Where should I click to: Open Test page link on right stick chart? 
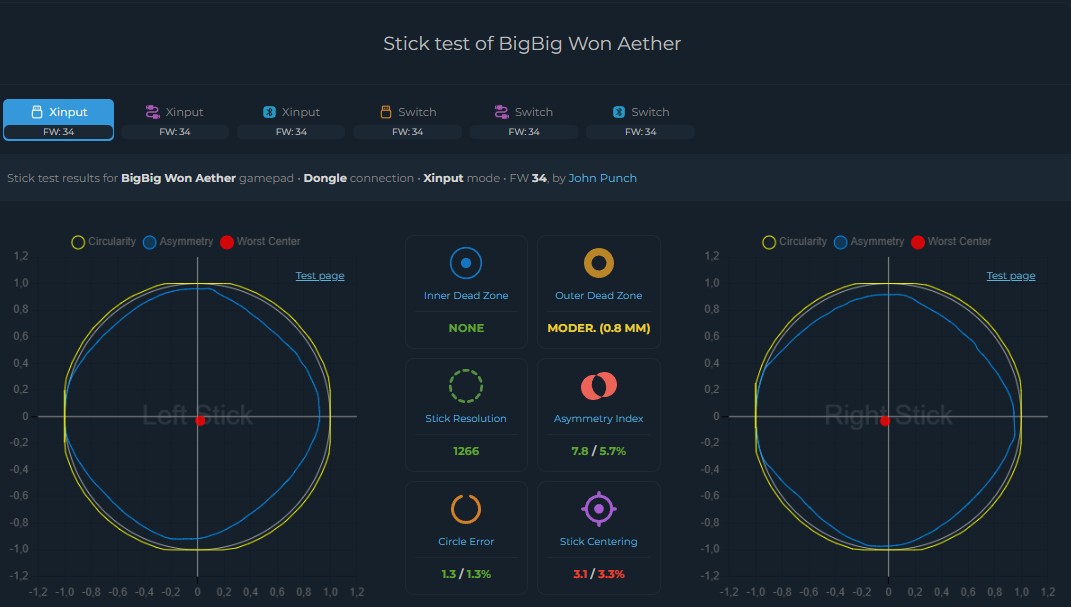[x=1011, y=276]
